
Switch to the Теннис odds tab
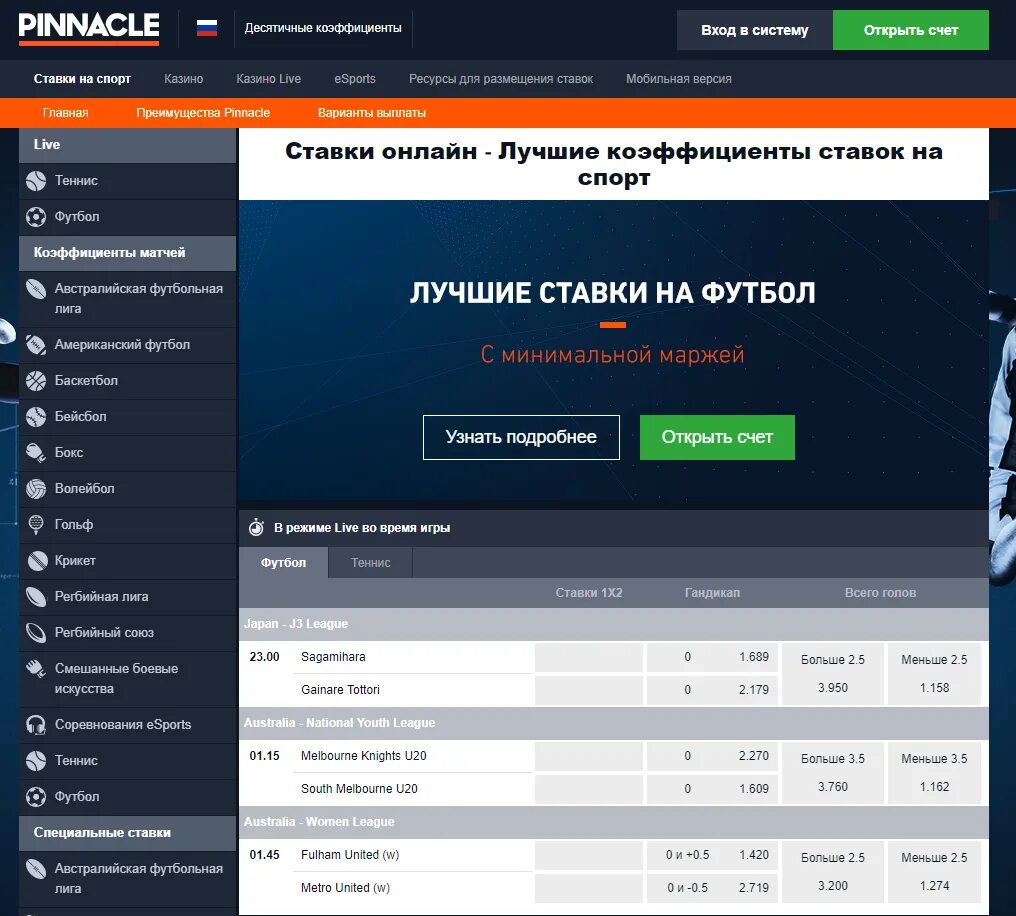[370, 562]
